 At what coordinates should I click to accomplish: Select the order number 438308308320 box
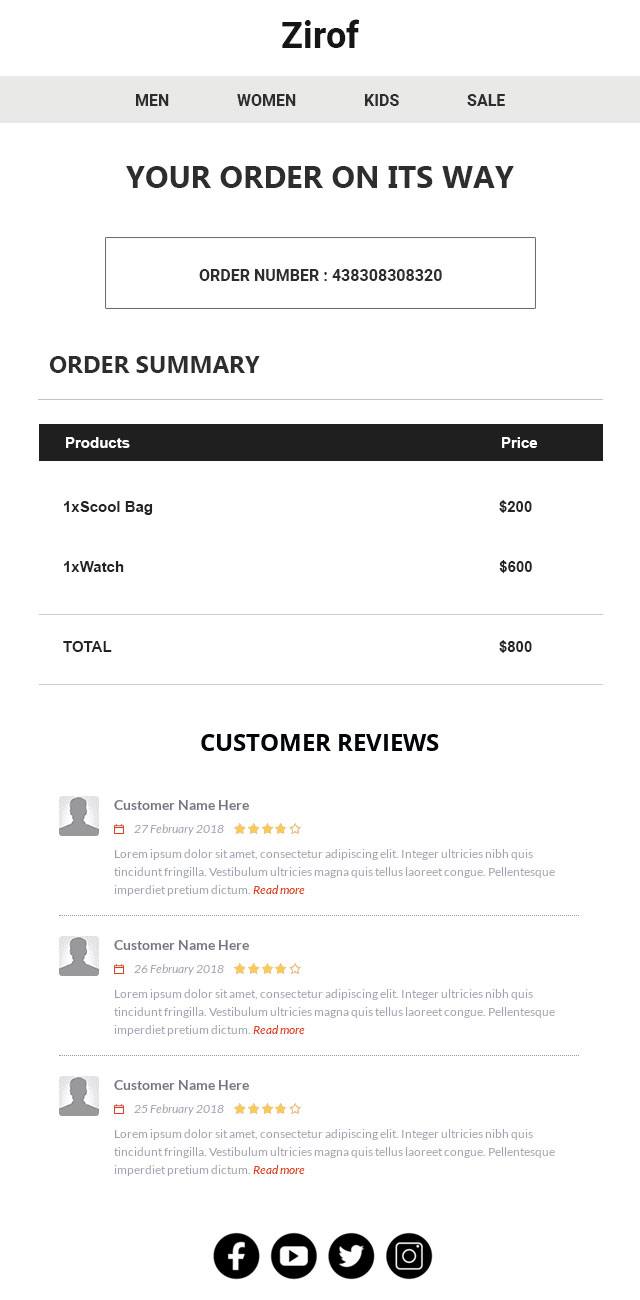tap(320, 272)
